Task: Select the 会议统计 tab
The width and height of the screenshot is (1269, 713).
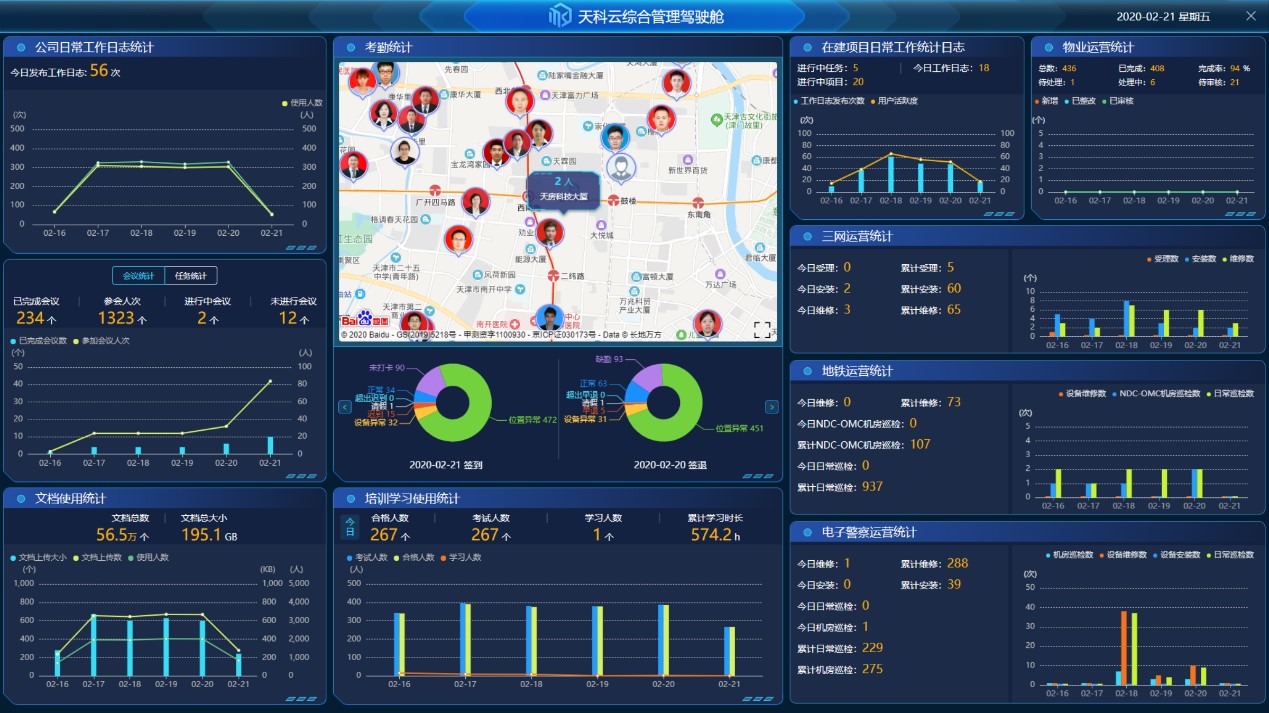Action: click(x=138, y=276)
